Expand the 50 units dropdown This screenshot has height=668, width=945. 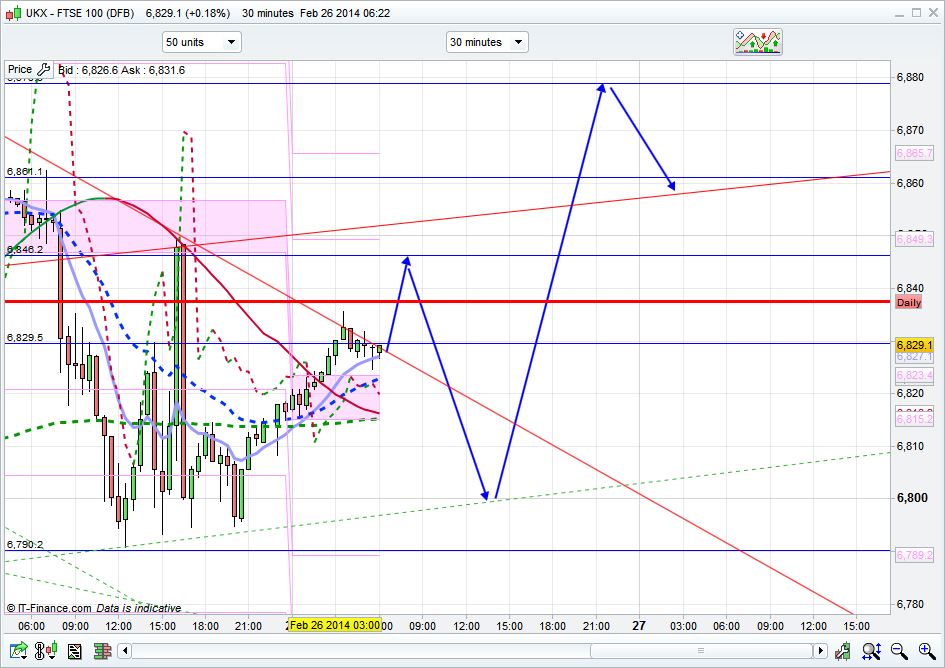[x=201, y=42]
